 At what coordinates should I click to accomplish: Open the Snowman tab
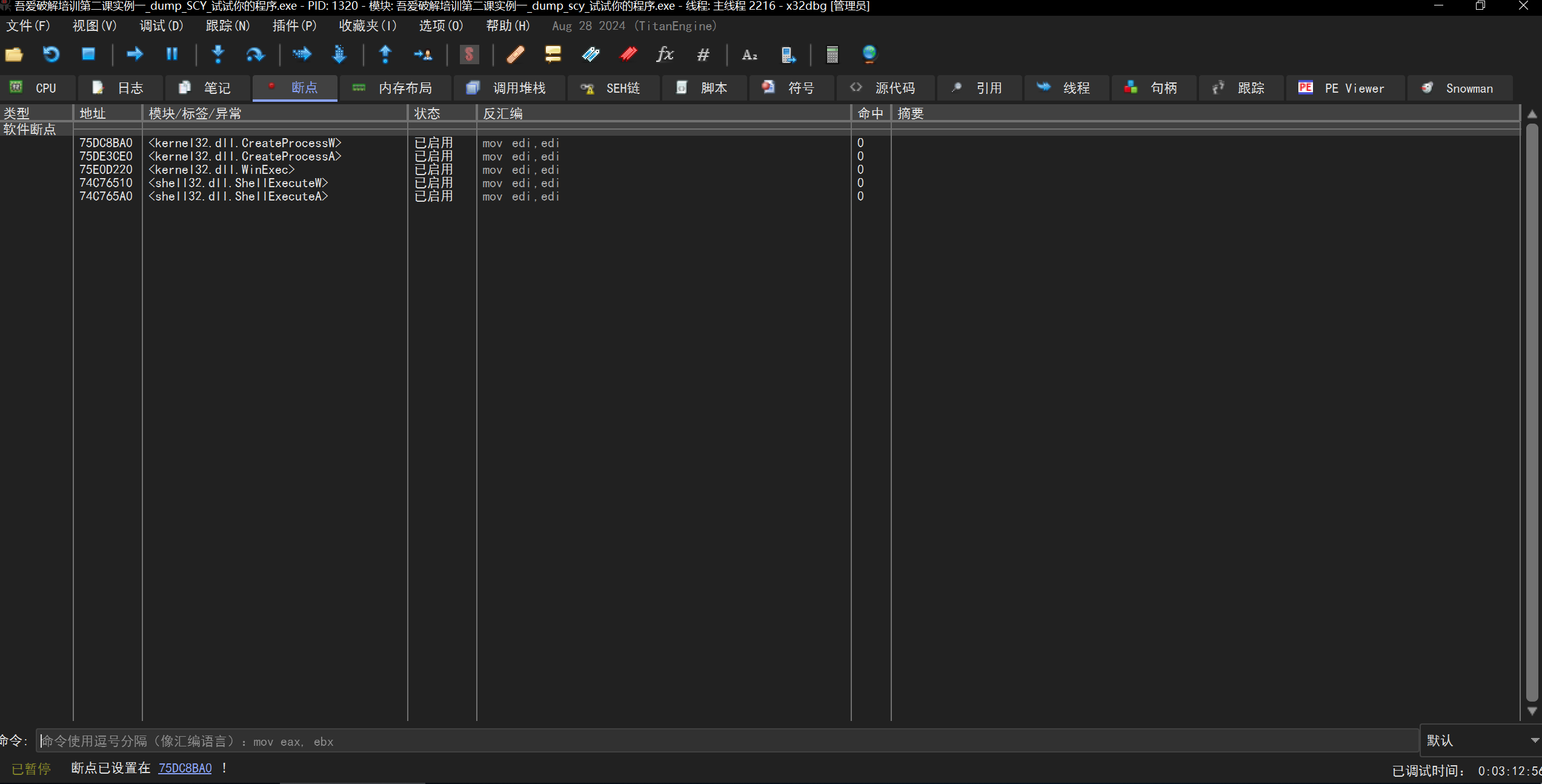click(1460, 88)
